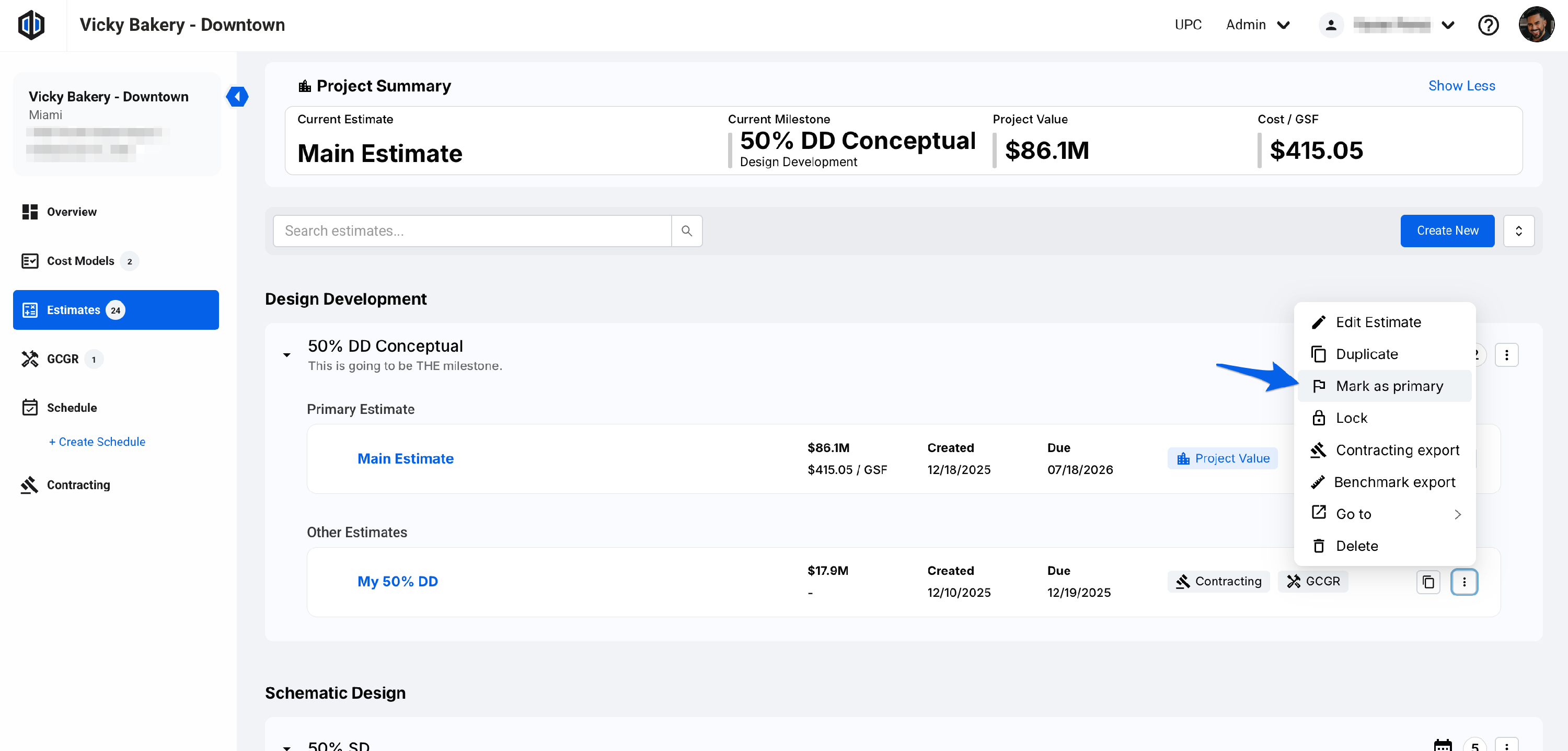Open the Main Estimate link

(406, 458)
